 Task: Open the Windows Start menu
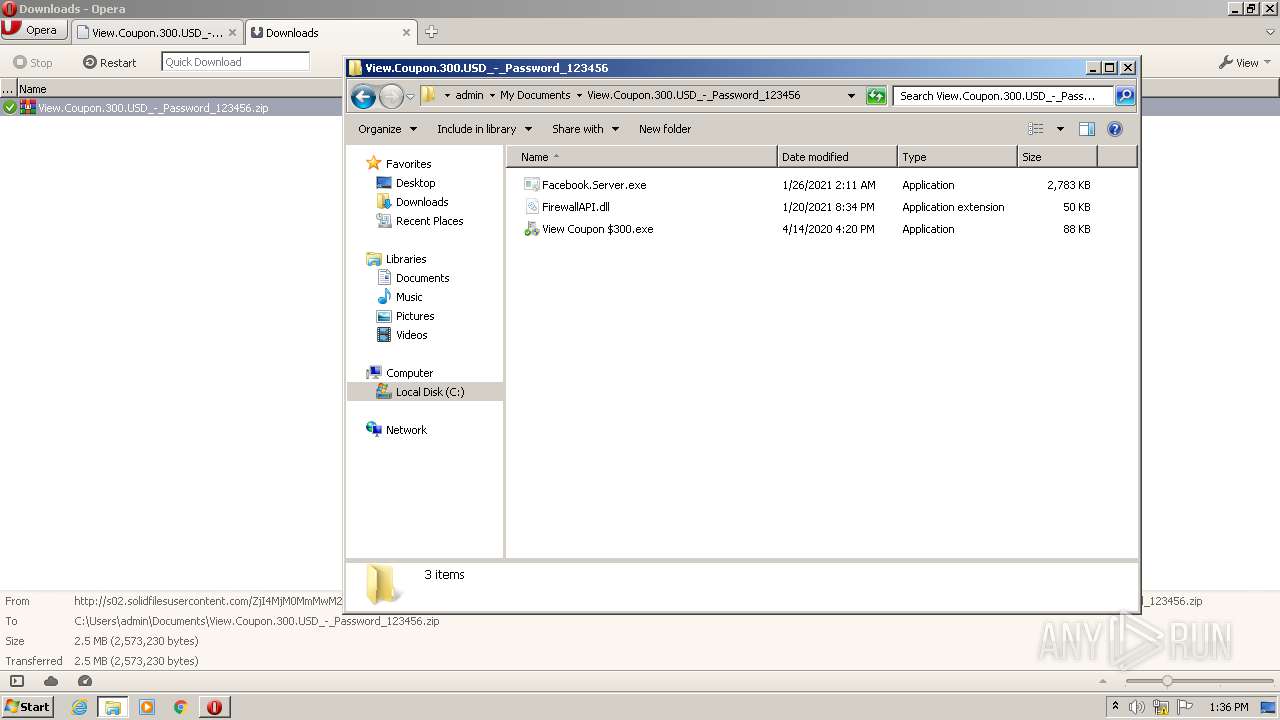28,706
